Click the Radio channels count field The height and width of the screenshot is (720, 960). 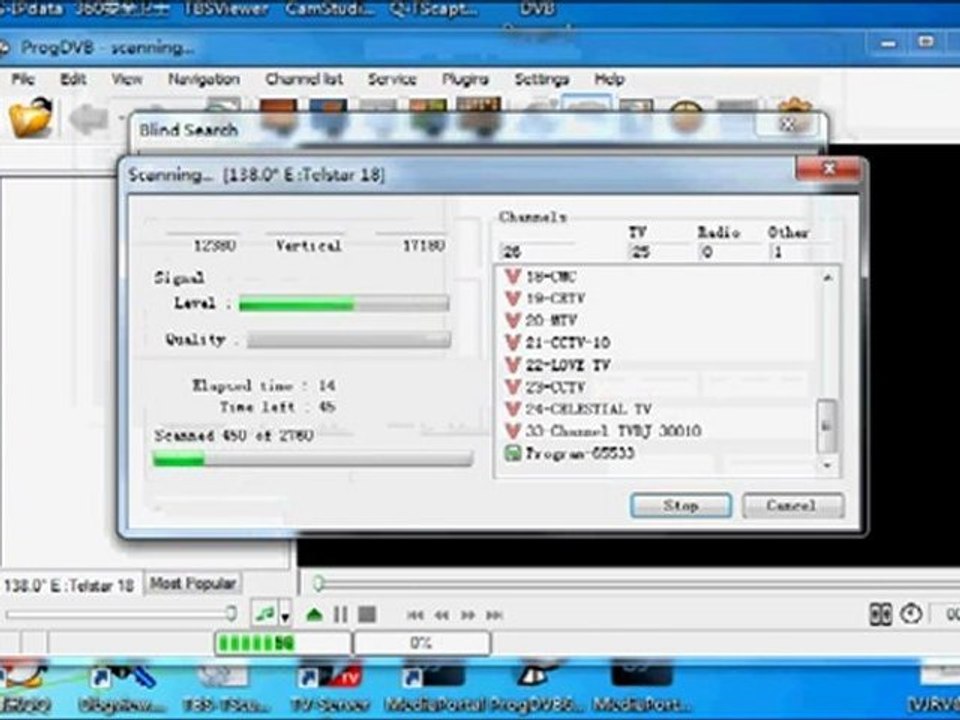click(x=729, y=252)
